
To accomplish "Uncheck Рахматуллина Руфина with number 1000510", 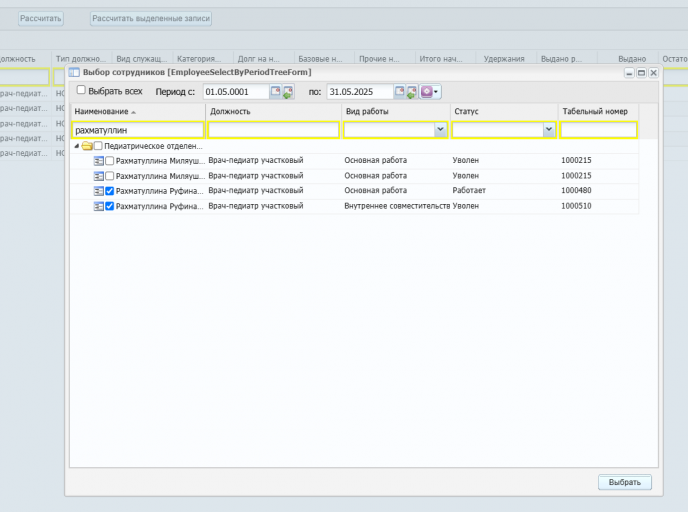I will click(x=110, y=206).
